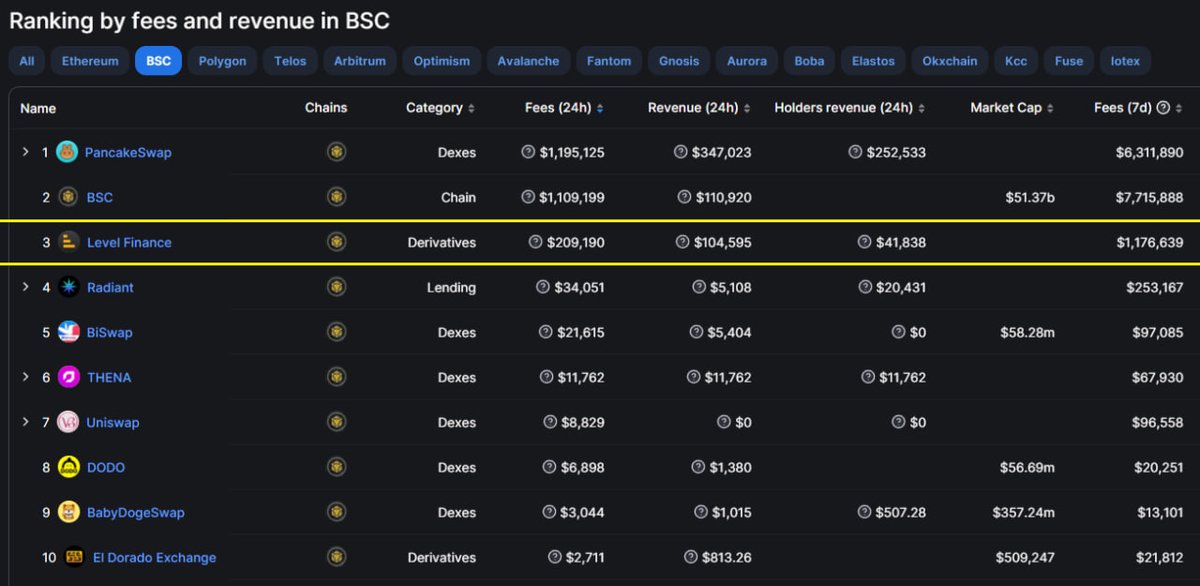Viewport: 1200px width, 586px height.
Task: Click BabyDogeSwap market cap $357.24m
Action: 1025,513
